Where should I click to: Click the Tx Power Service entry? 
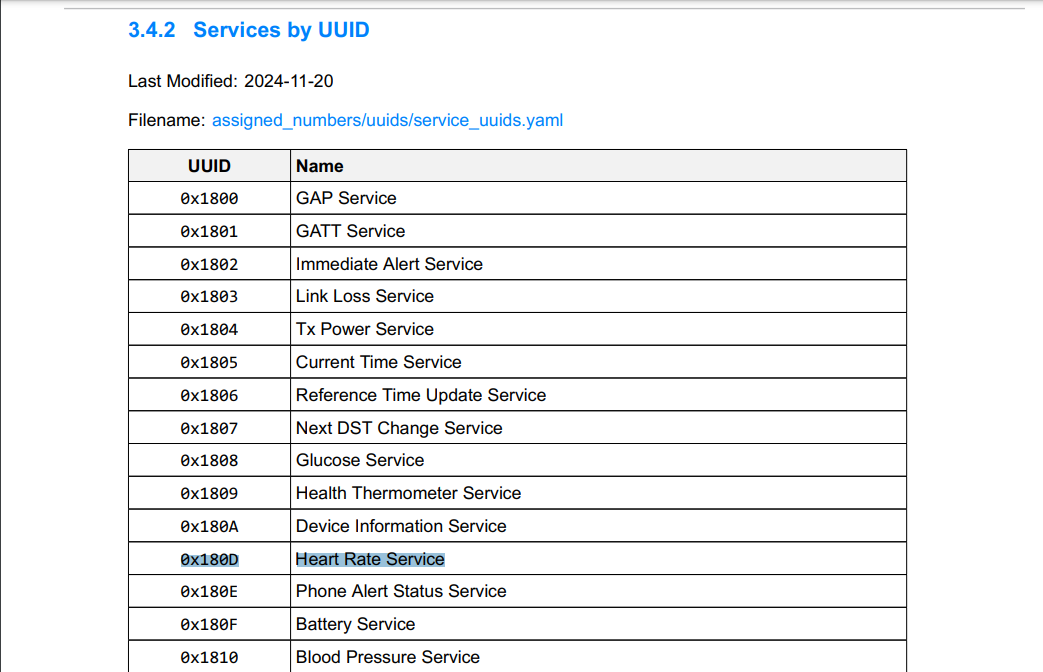[x=365, y=329]
